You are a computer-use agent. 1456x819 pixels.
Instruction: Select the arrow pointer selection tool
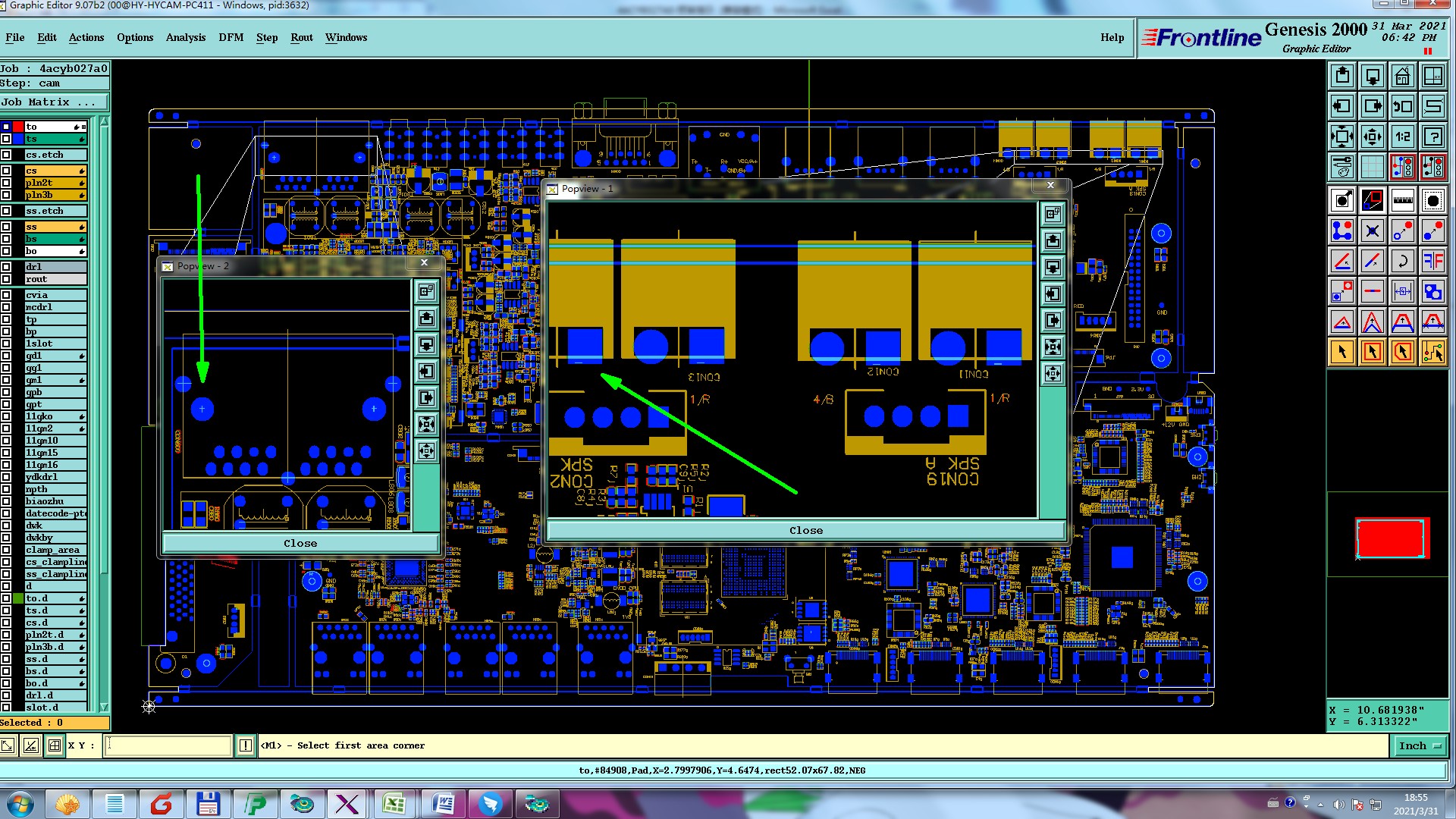(x=1341, y=352)
